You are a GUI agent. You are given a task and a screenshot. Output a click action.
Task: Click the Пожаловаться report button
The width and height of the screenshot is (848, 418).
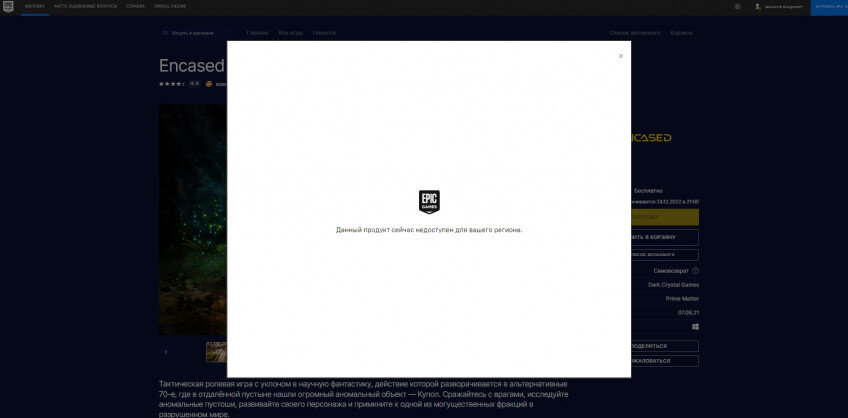665,361
